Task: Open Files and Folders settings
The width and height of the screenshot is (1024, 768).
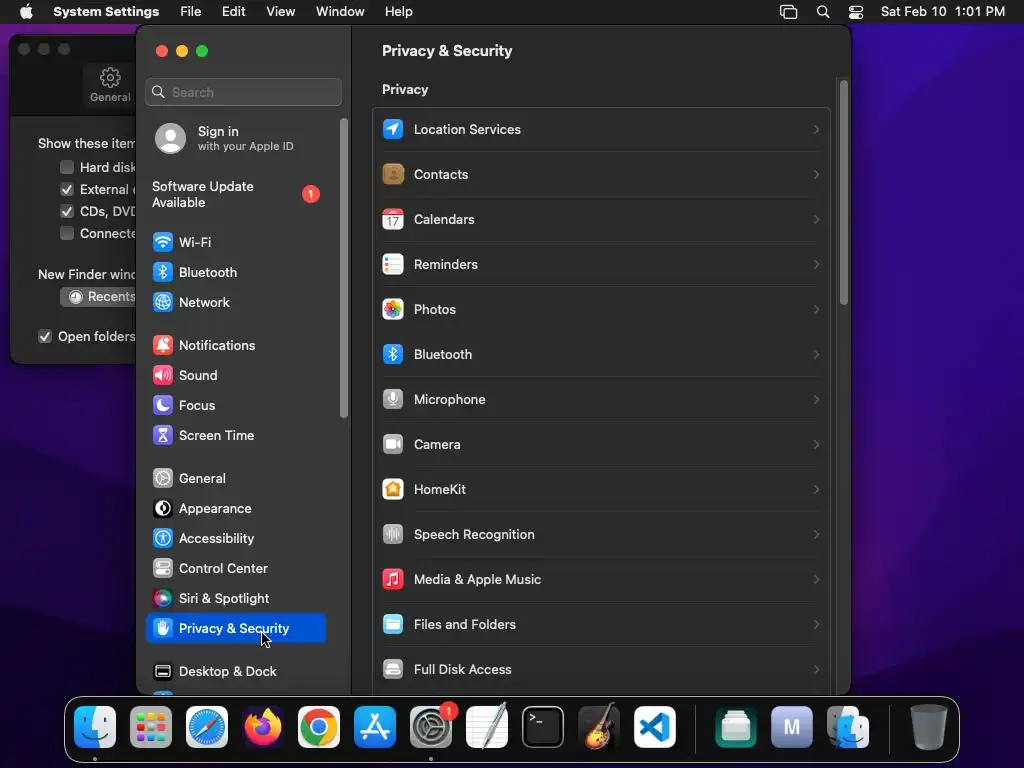Action: (601, 625)
